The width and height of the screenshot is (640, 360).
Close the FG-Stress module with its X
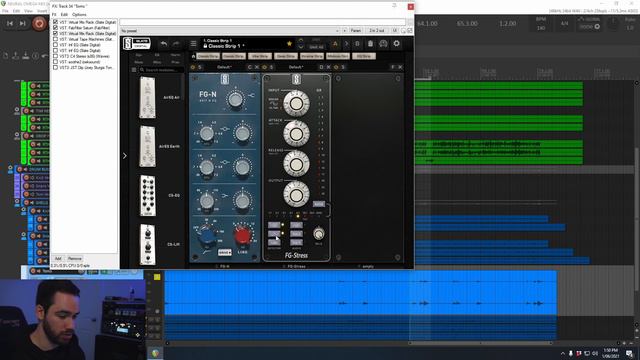coord(328,67)
